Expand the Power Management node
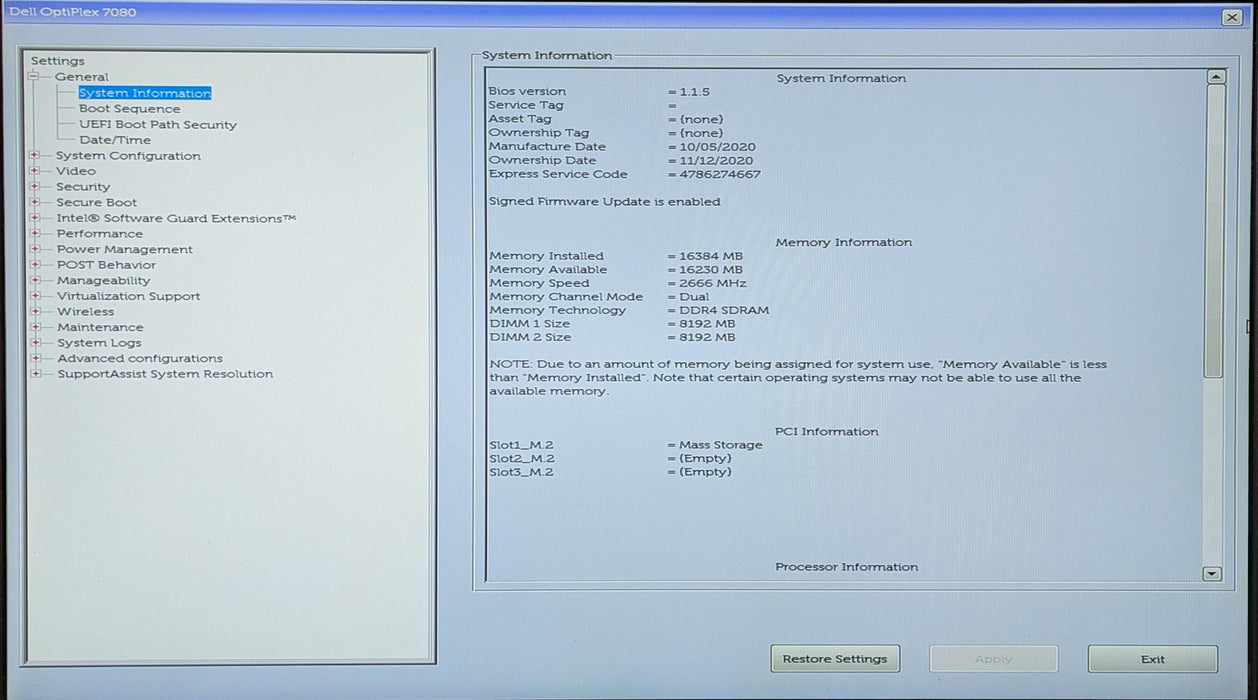 (35, 249)
